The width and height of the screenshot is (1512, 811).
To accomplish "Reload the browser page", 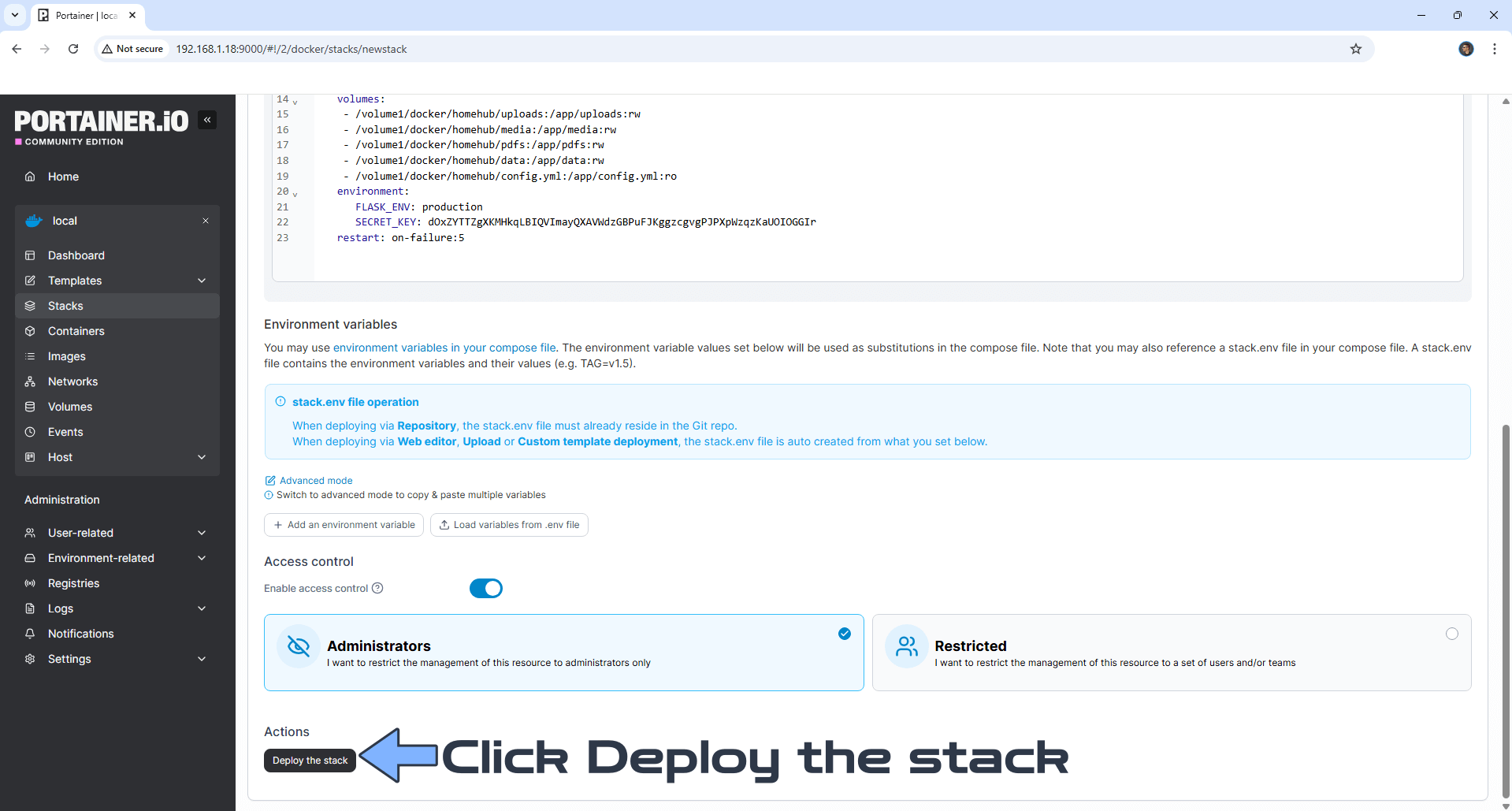I will point(73,49).
